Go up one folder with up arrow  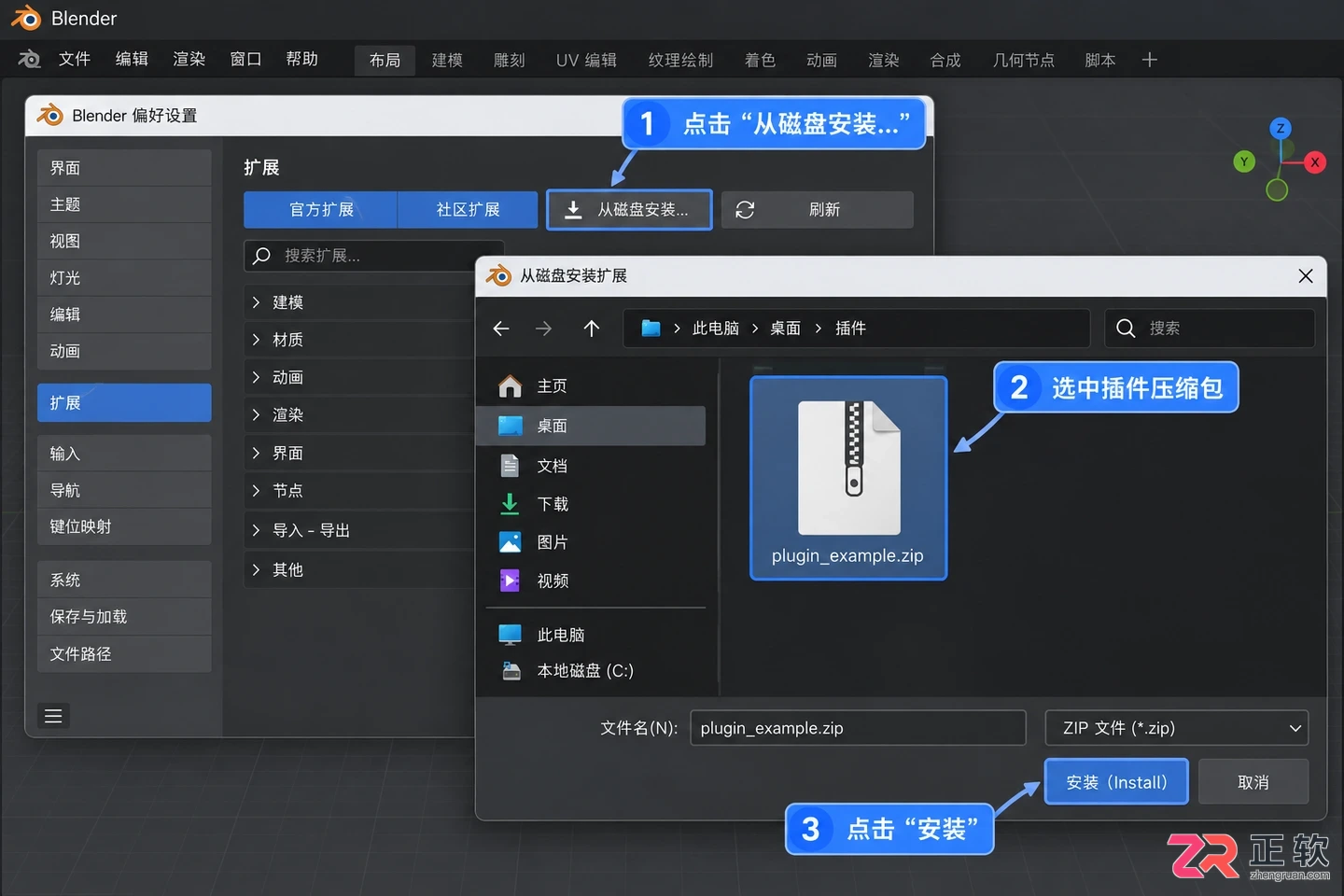pos(592,329)
